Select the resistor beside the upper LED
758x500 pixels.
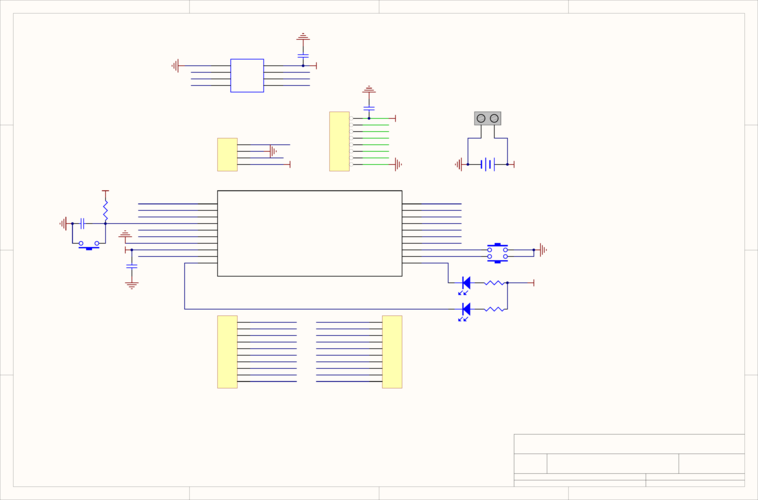494,283
